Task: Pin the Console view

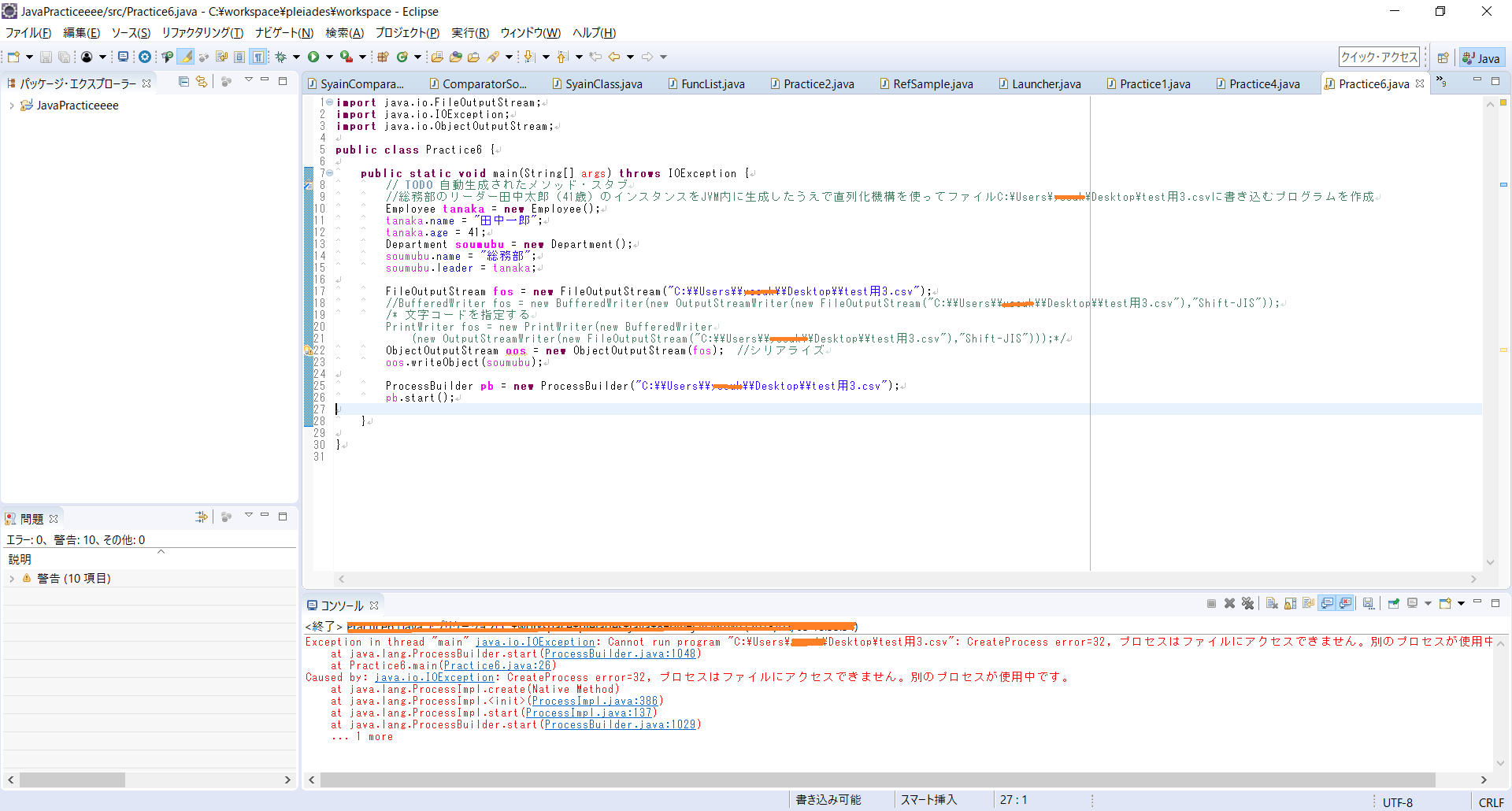Action: [x=1393, y=604]
